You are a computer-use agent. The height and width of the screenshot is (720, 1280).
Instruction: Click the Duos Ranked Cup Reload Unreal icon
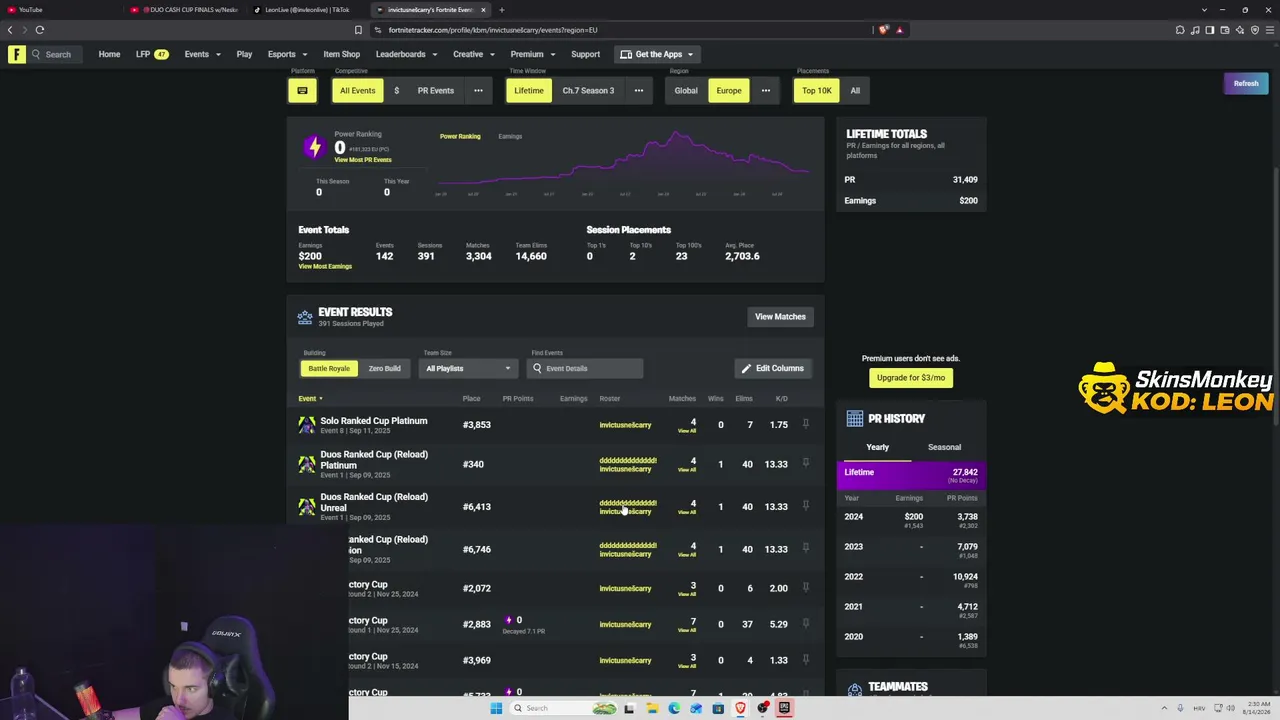pyautogui.click(x=306, y=506)
